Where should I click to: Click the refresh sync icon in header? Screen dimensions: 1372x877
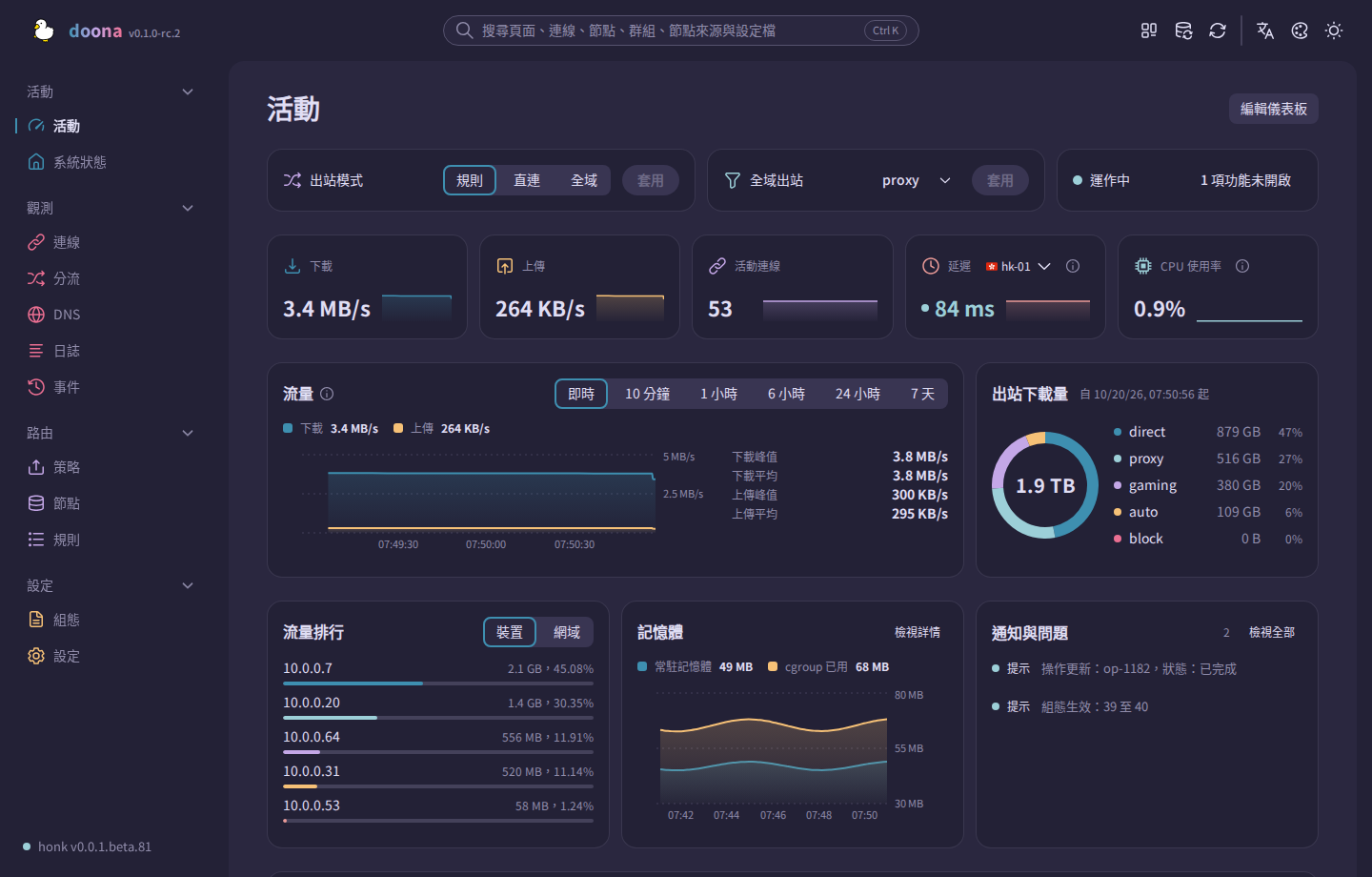(x=1218, y=31)
